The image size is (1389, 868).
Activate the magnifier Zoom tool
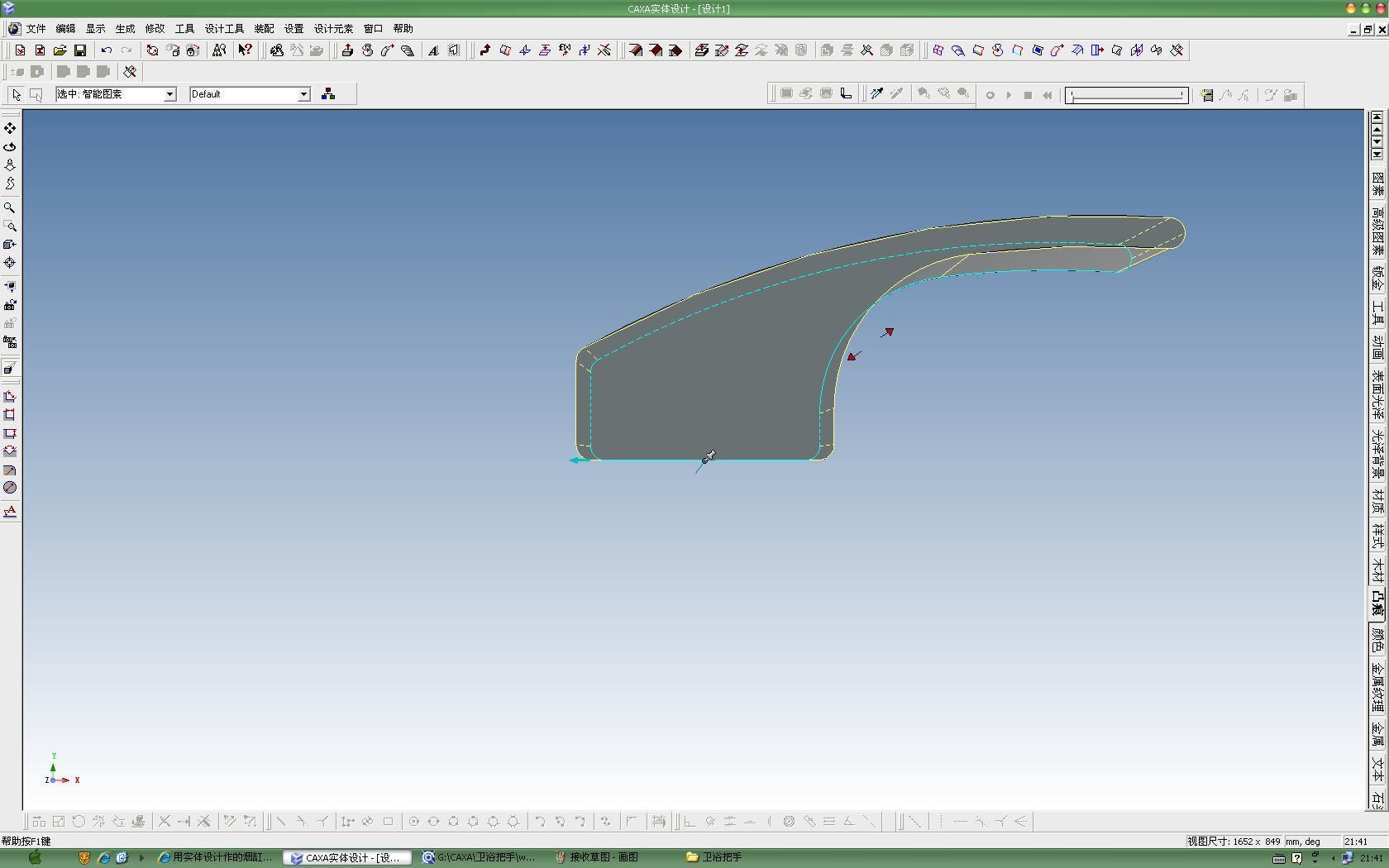(10, 207)
